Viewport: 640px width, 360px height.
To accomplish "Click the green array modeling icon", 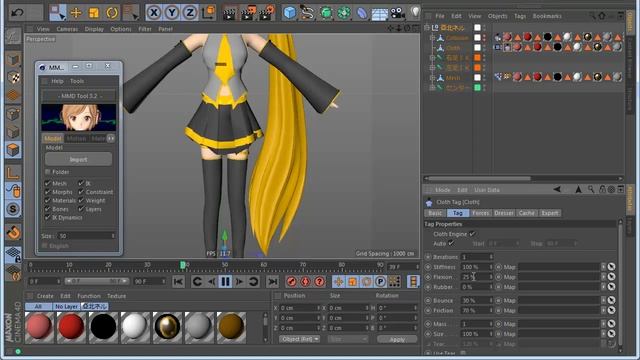I will [x=344, y=13].
